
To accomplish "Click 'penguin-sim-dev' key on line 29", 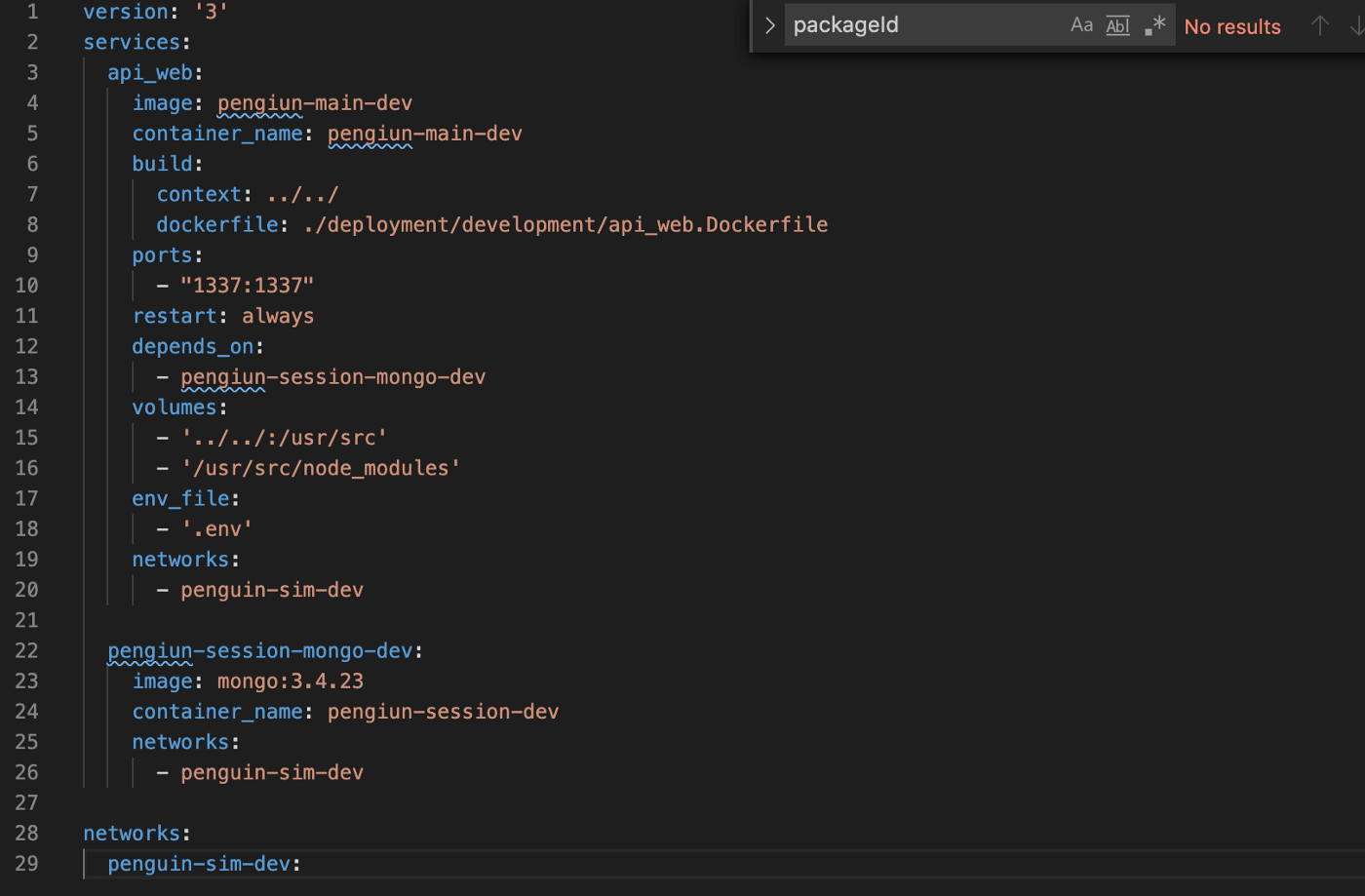I will pyautogui.click(x=199, y=864).
